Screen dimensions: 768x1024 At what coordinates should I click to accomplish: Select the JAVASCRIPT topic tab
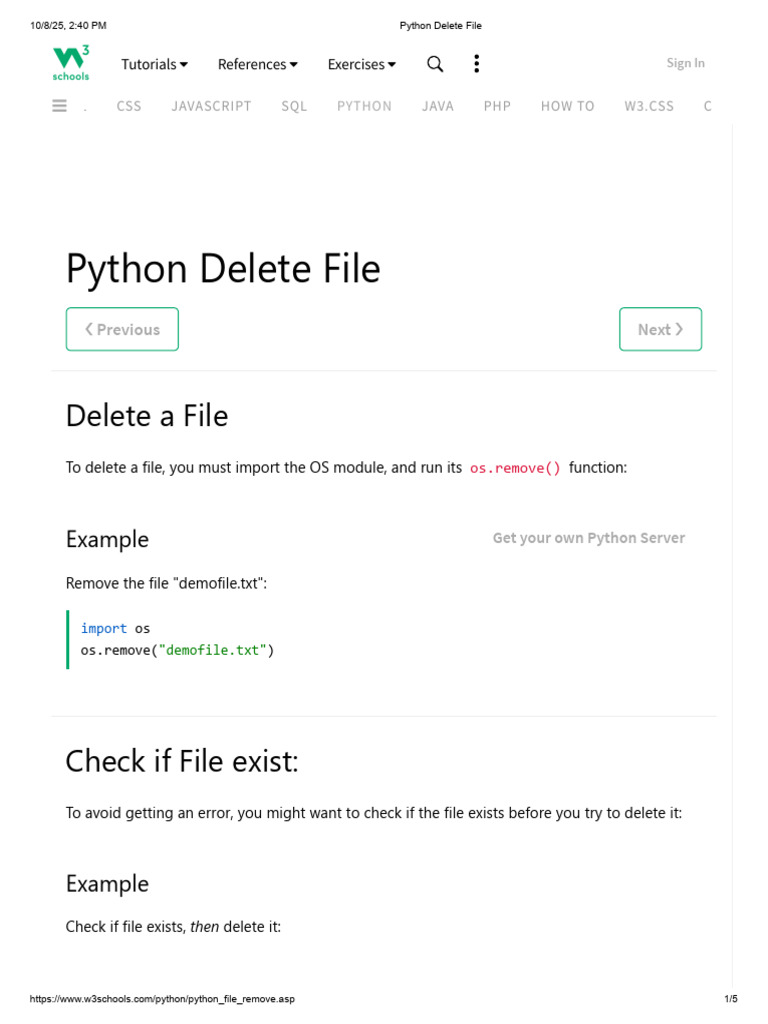(211, 106)
